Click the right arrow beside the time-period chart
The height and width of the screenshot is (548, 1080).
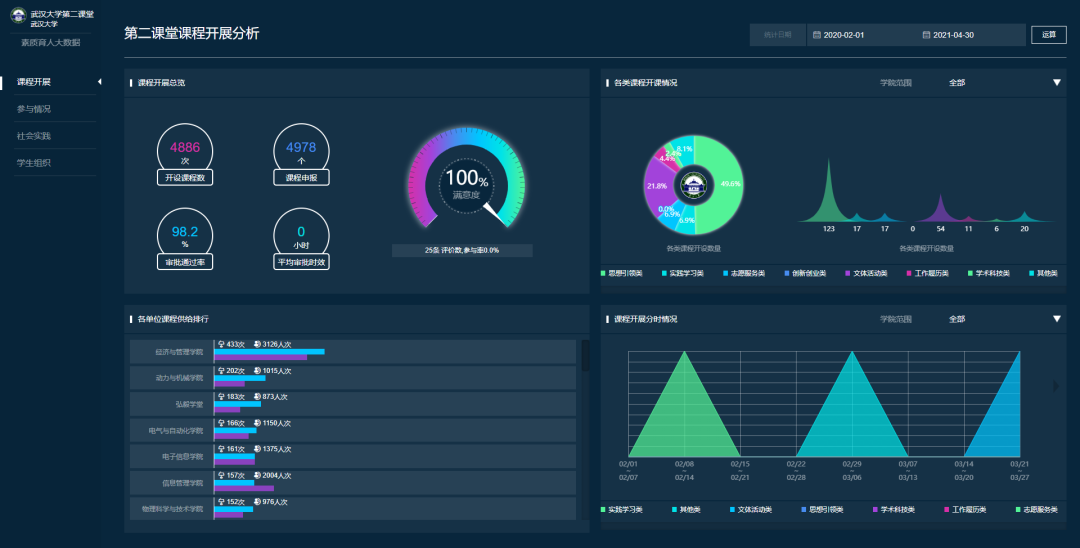point(1057,386)
